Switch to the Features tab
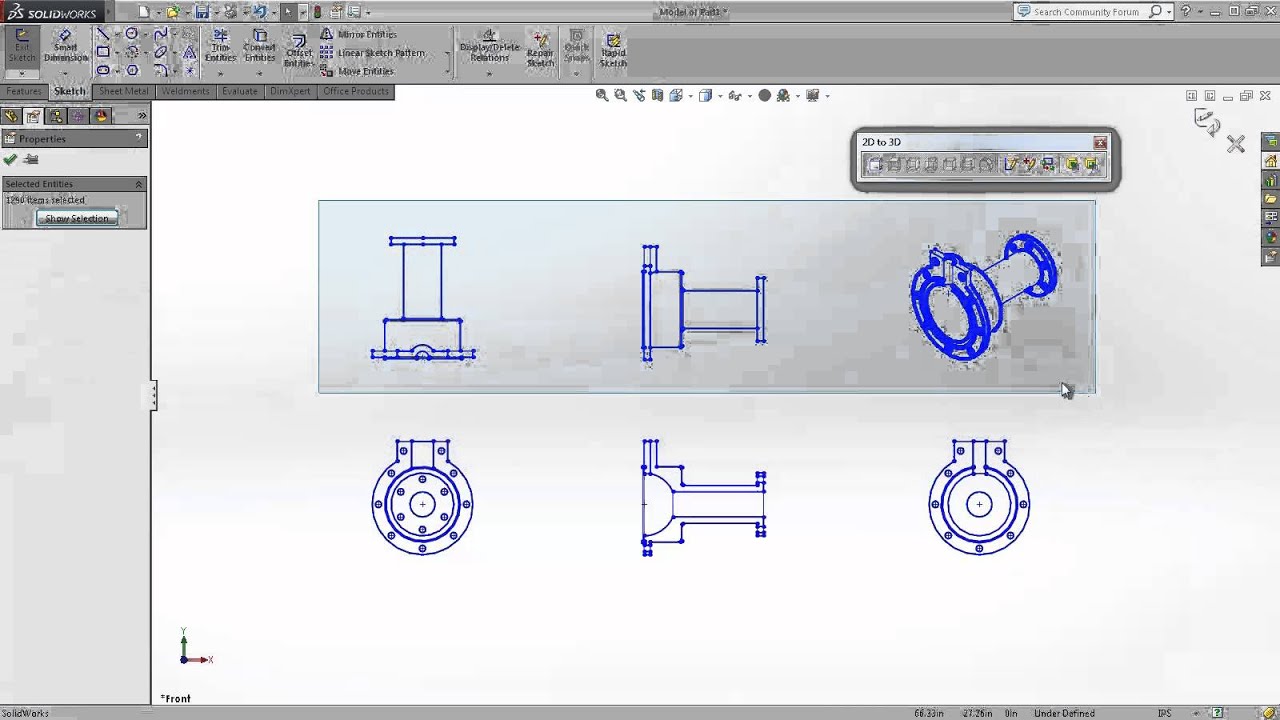The image size is (1280, 720). (24, 91)
